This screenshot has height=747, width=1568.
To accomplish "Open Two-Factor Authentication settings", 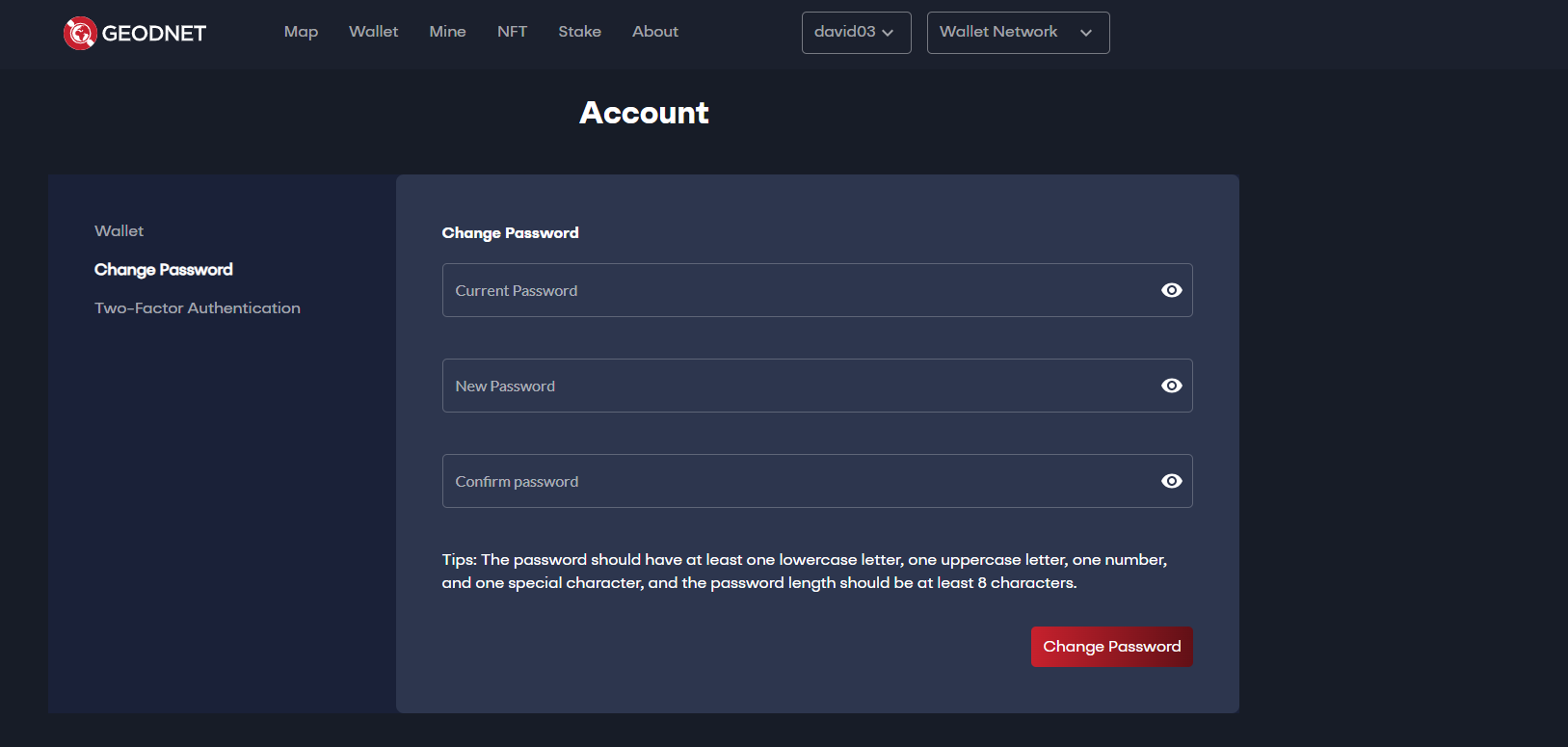I will 198,308.
